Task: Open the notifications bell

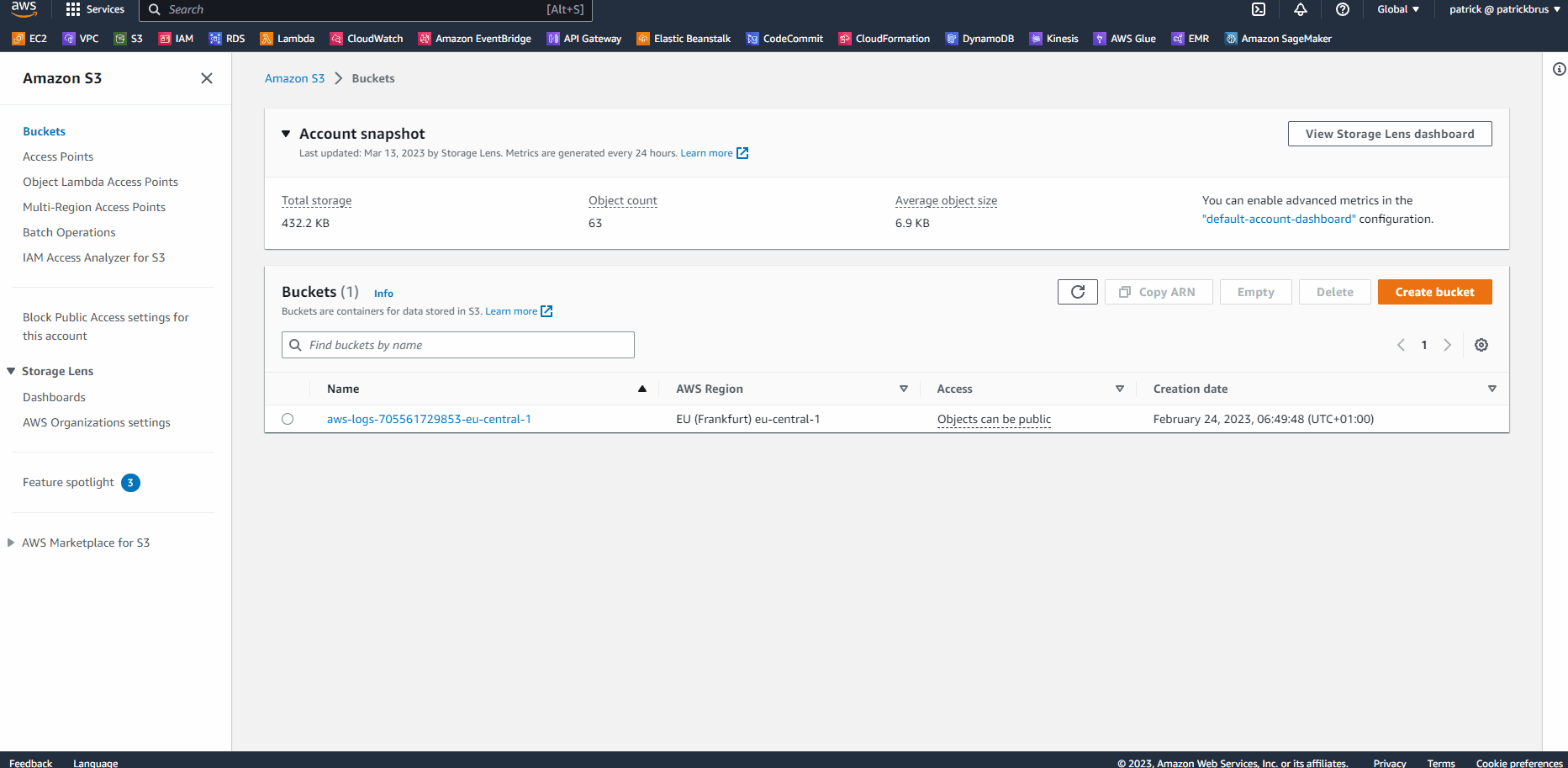Action: click(x=1301, y=9)
